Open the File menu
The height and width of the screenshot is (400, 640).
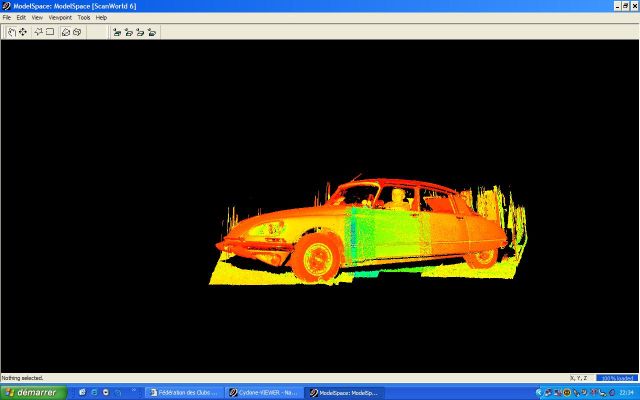tap(7, 18)
